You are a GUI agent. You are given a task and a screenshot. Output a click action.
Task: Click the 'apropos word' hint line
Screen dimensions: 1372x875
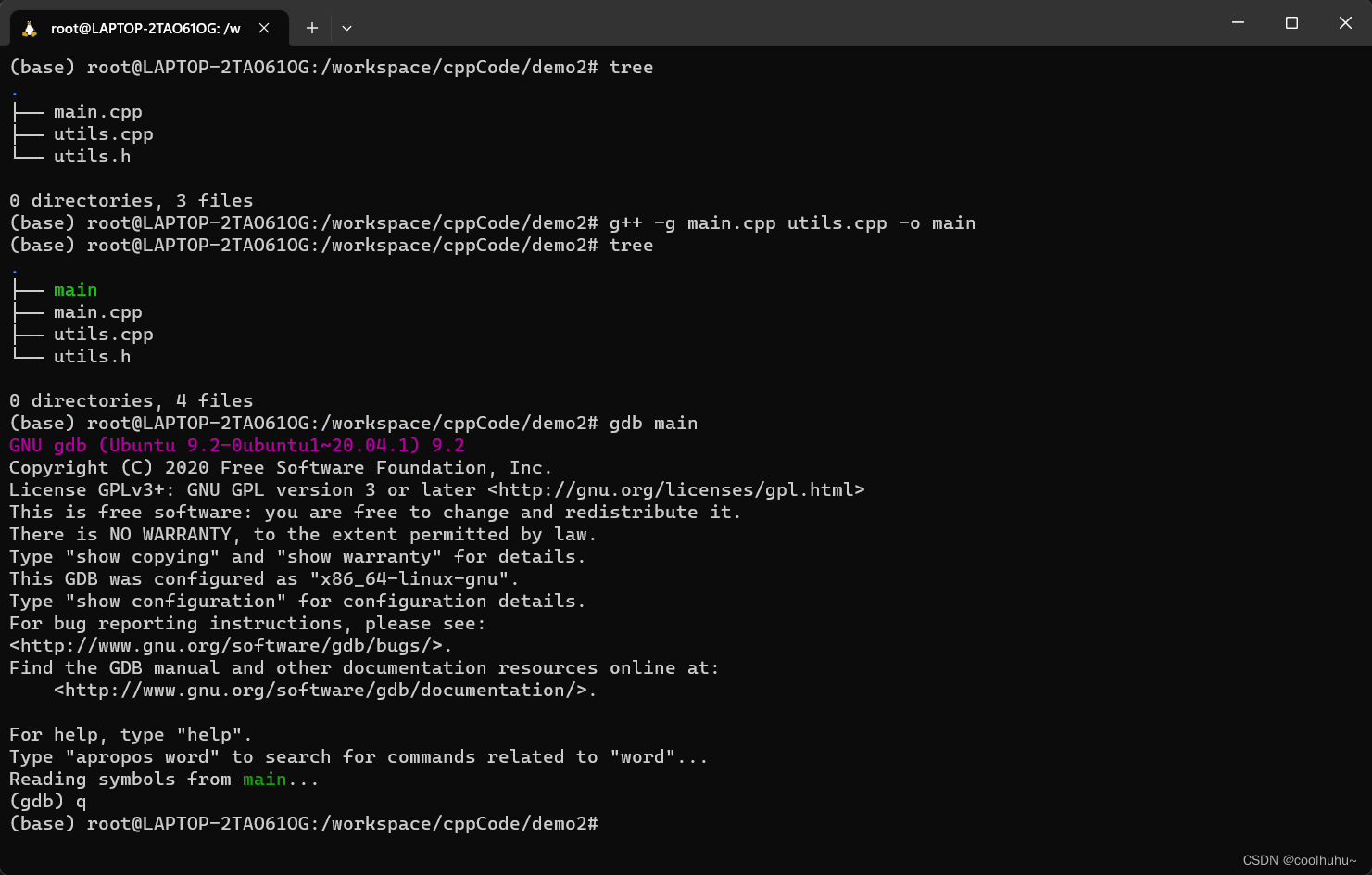pyautogui.click(x=359, y=756)
